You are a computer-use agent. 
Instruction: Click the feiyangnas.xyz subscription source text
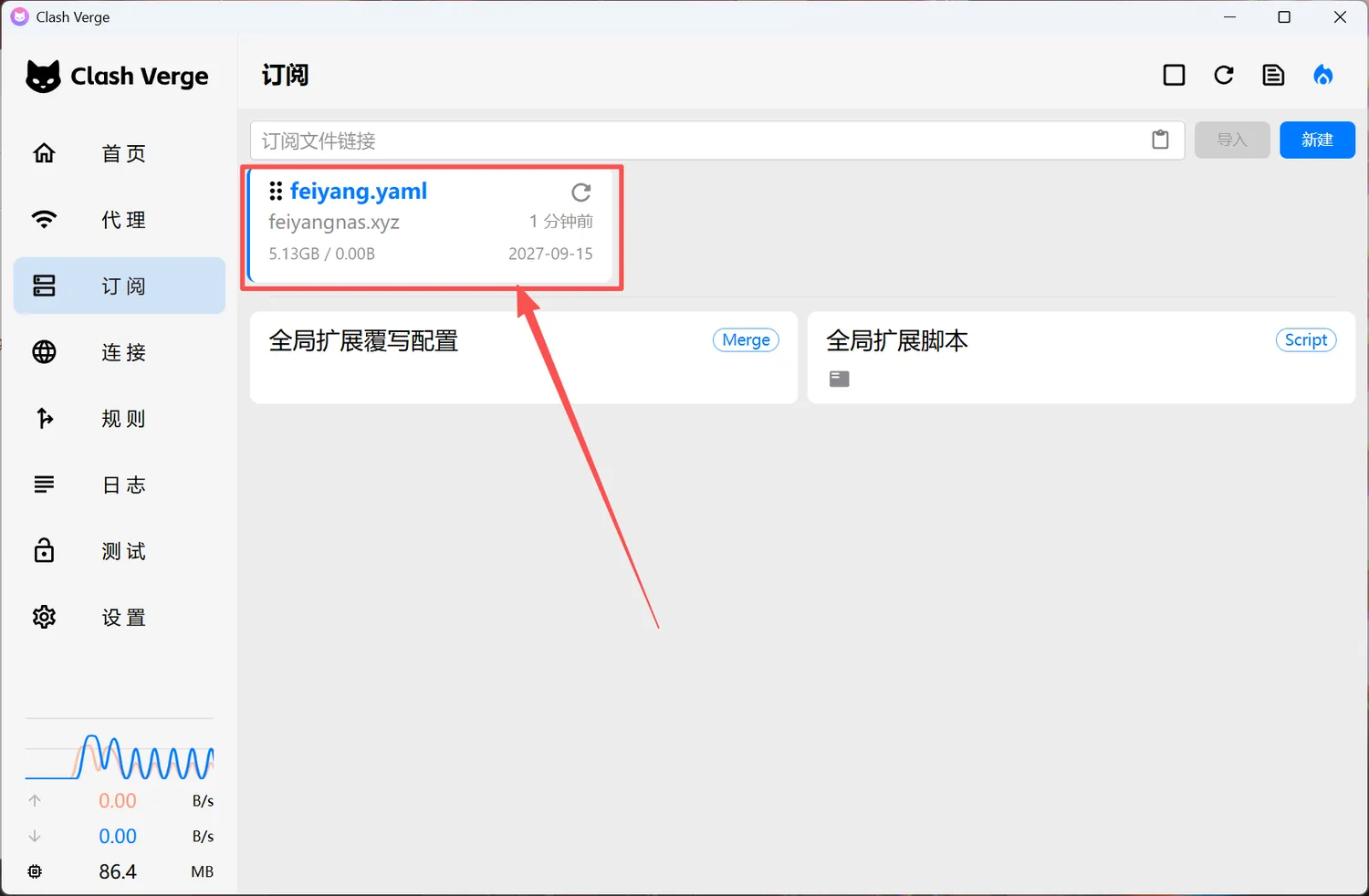tap(334, 223)
